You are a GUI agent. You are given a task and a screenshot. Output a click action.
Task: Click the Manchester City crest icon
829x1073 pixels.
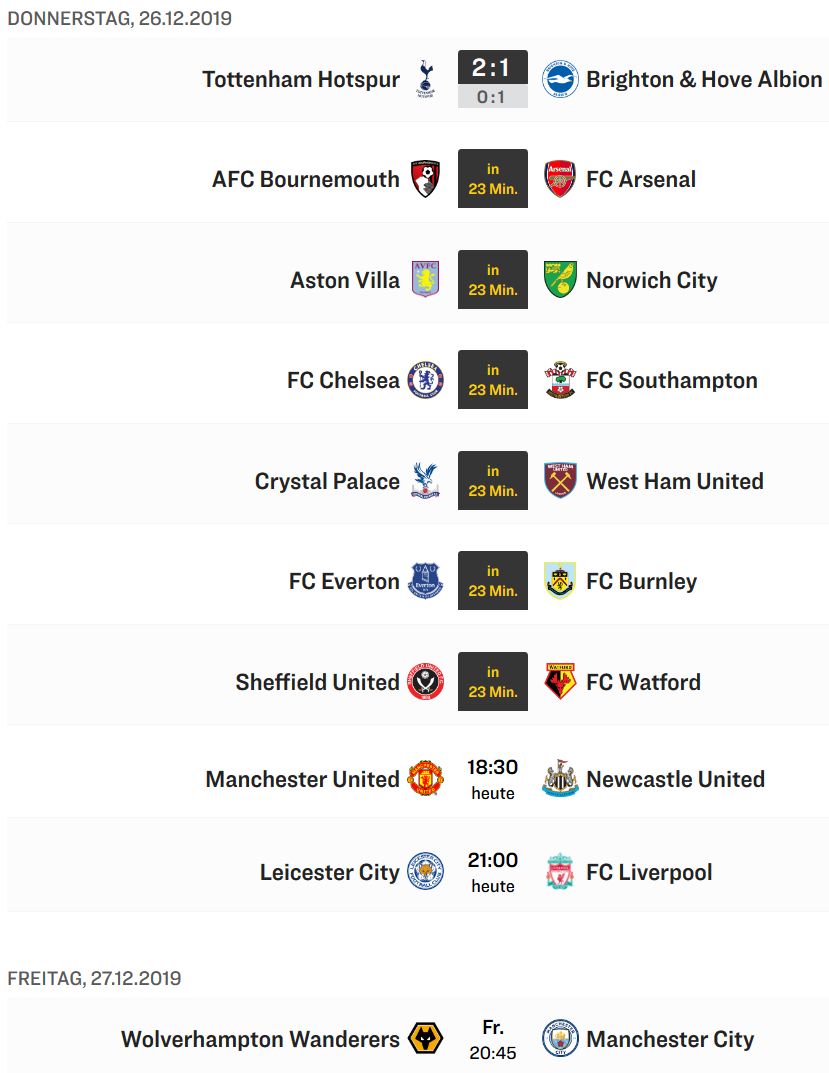pos(560,1038)
